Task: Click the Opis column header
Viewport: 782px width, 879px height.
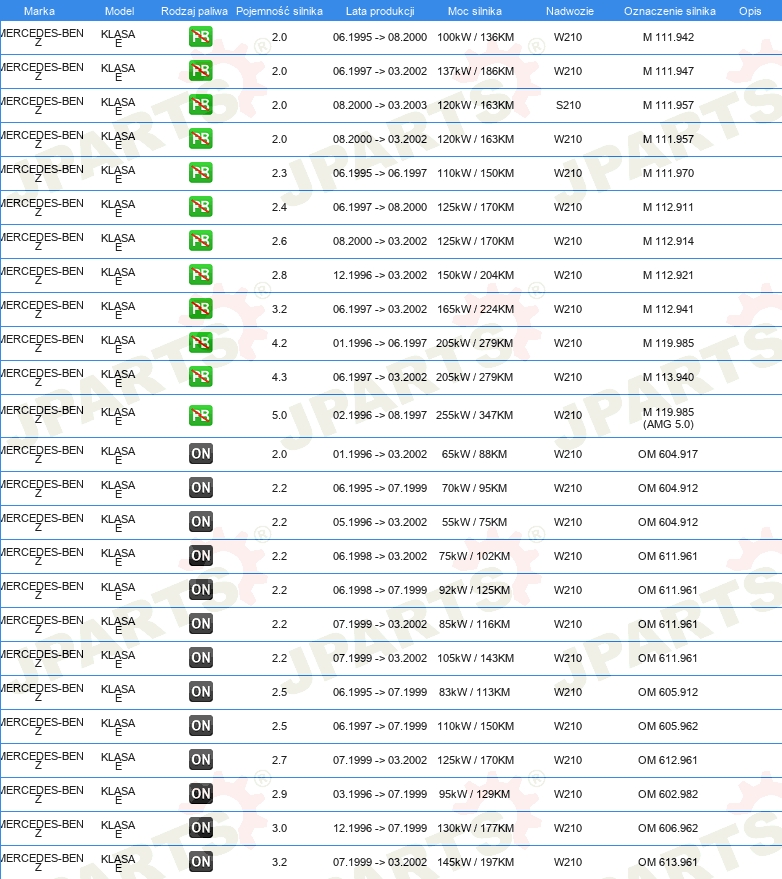Action: click(750, 11)
